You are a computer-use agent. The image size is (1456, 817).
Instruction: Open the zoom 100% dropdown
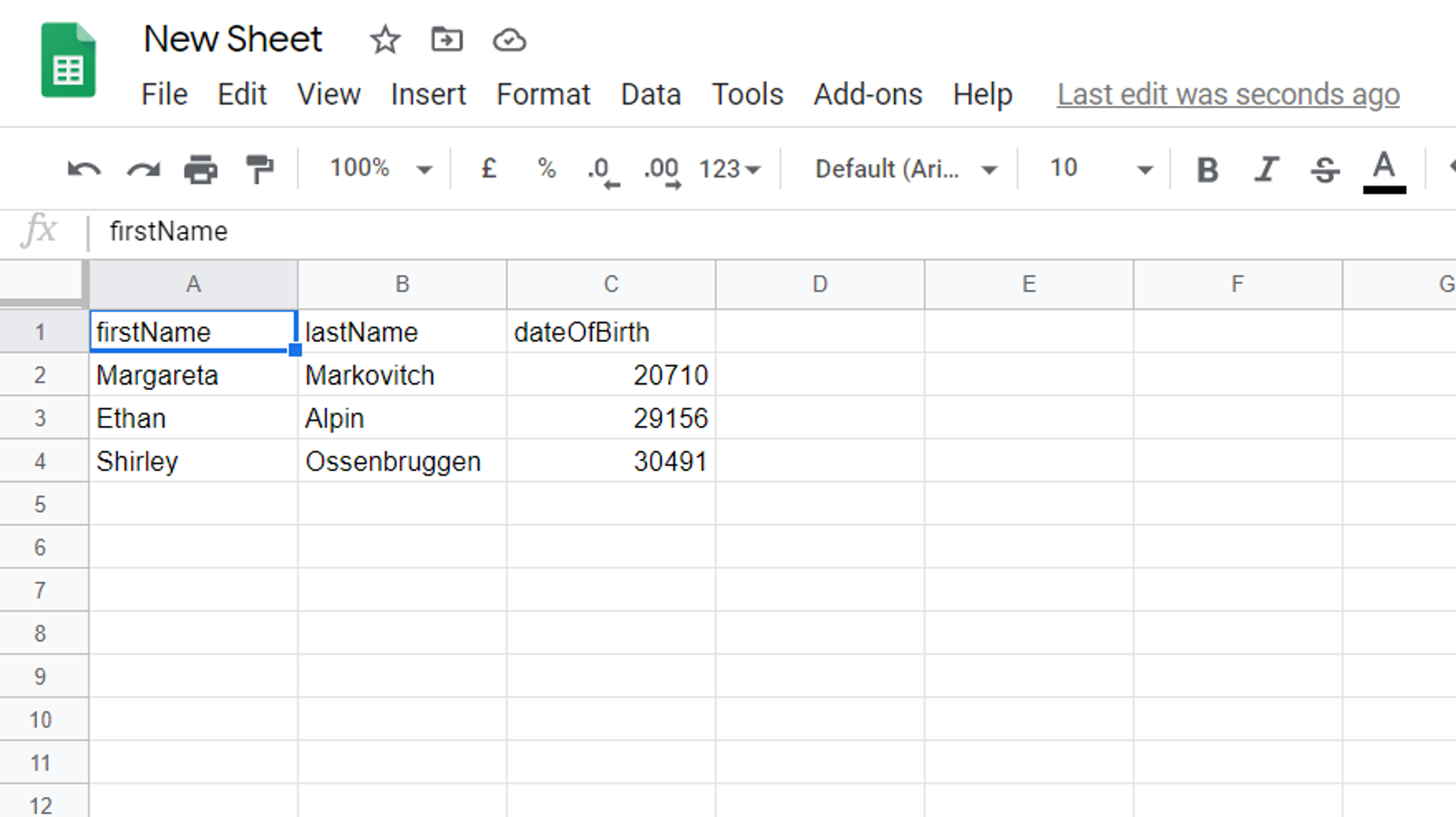coord(381,168)
